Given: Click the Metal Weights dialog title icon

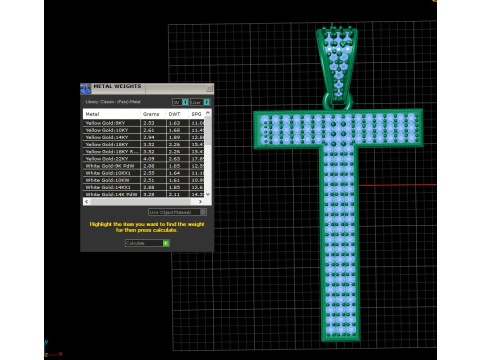Looking at the screenshot, I should coord(86,89).
